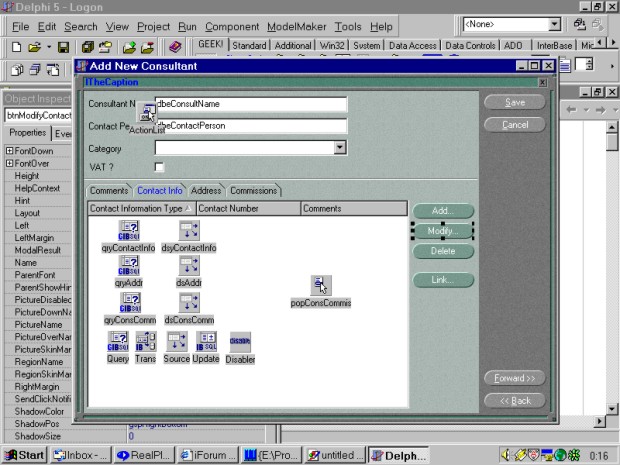Open the File menu
The height and width of the screenshot is (465, 620).
pyautogui.click(x=21, y=27)
